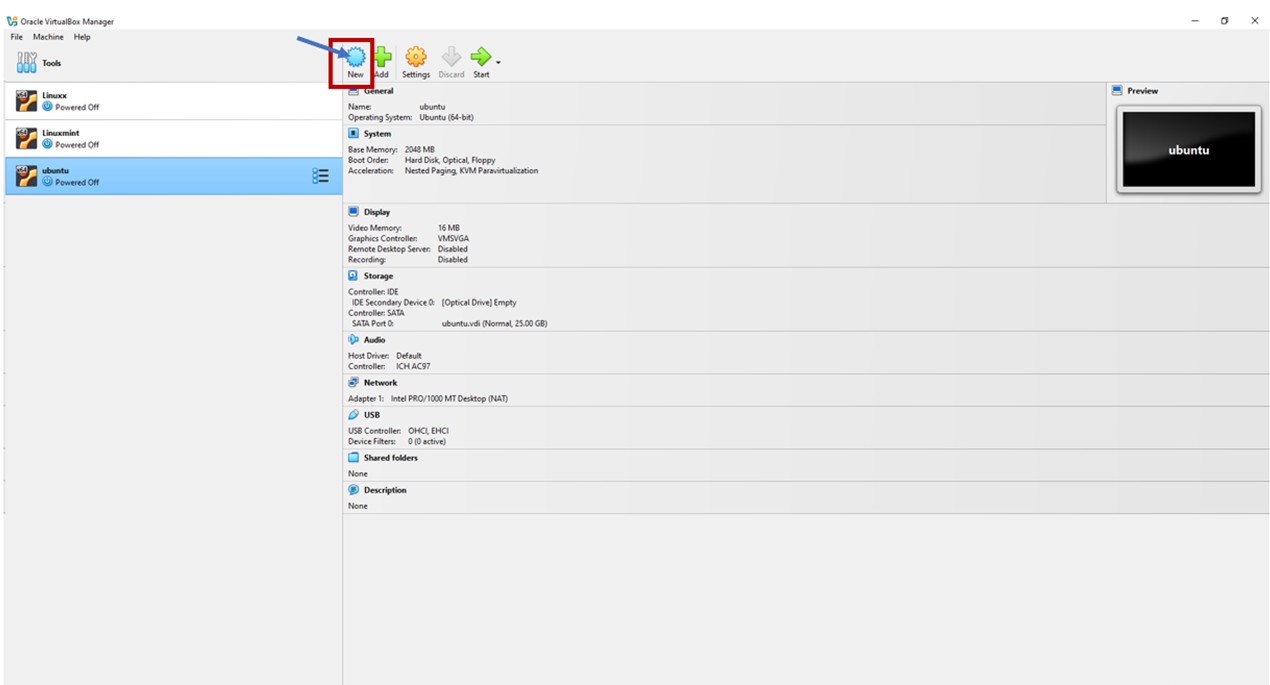Screen dimensions: 1270x685
Task: Click the green Add machine icon
Action: coord(382,58)
